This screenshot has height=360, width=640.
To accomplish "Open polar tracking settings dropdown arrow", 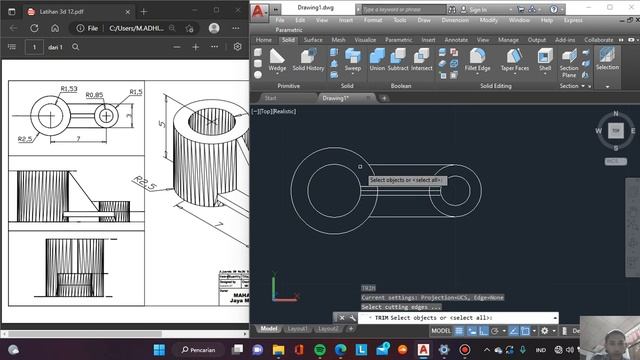I will coord(504,331).
